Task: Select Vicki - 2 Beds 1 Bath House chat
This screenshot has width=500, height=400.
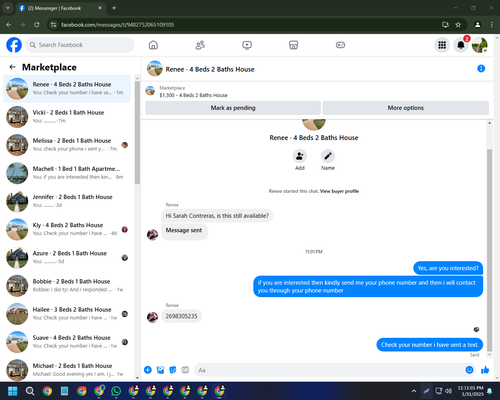Action: (x=67, y=117)
